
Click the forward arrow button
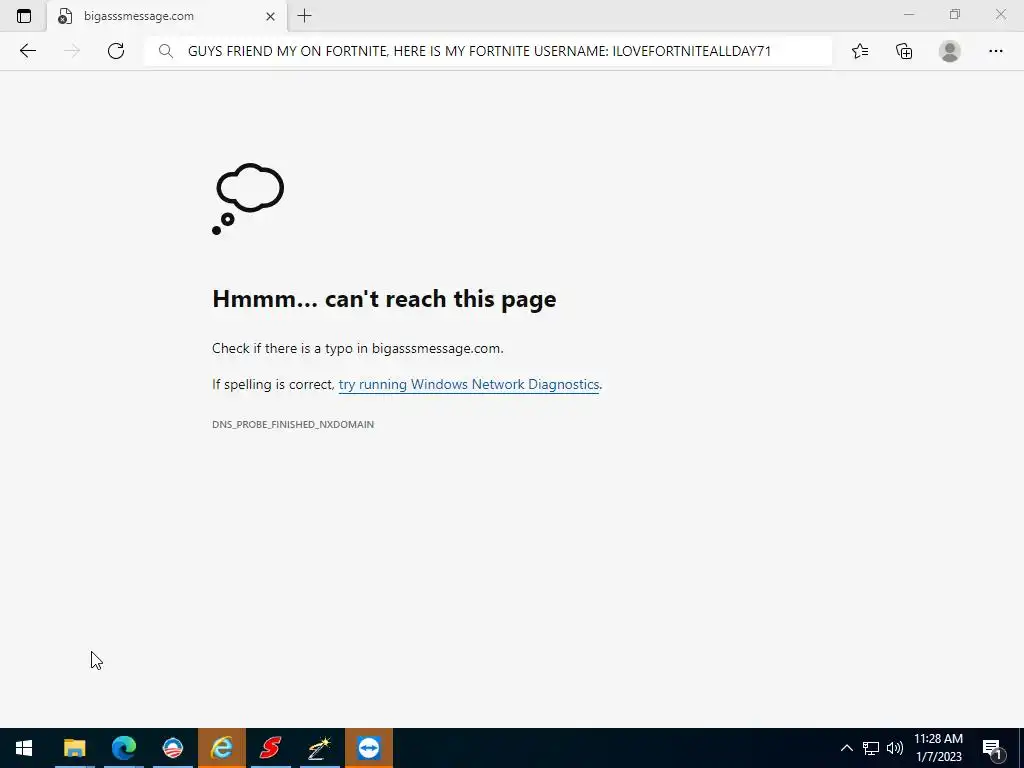(x=72, y=51)
